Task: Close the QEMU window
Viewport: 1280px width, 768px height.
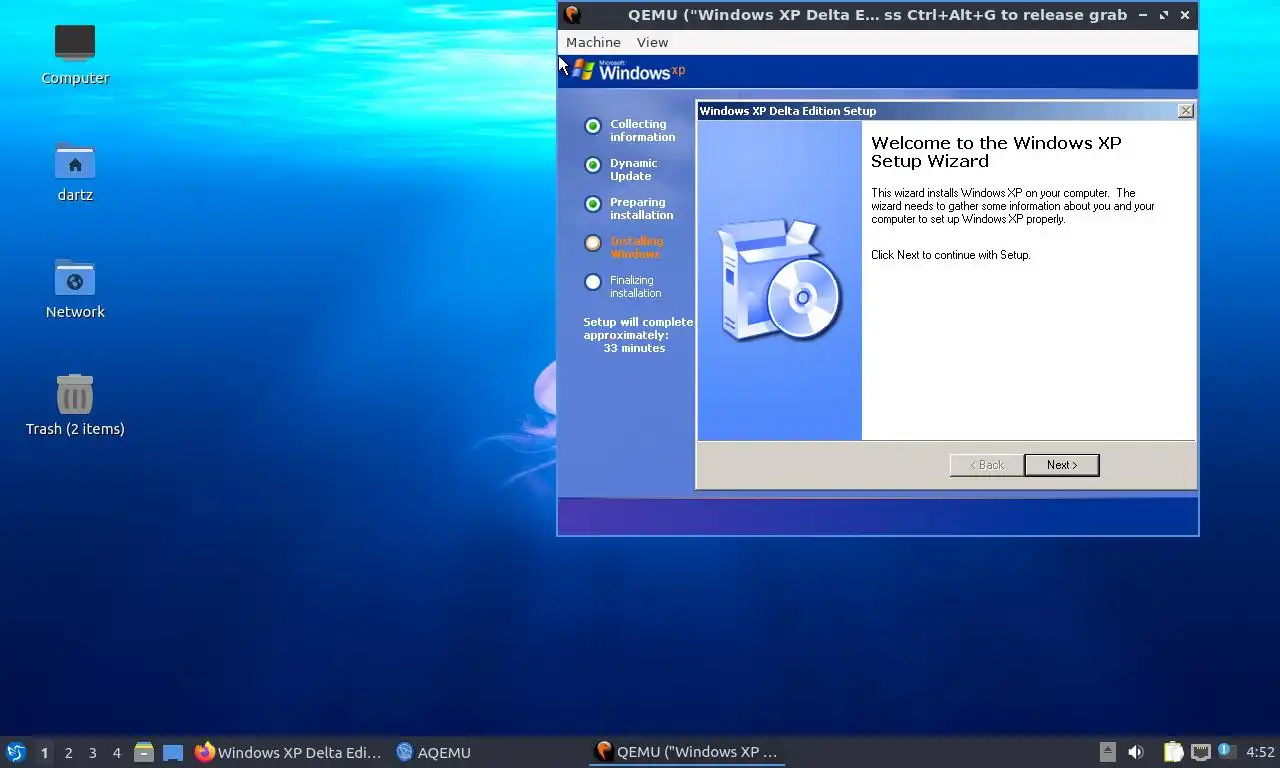Action: tap(1185, 15)
